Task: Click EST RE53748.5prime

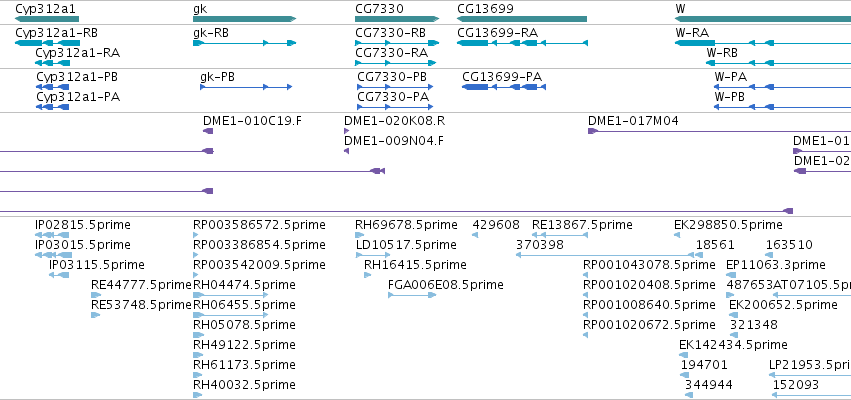Action: pyautogui.click(x=96, y=315)
